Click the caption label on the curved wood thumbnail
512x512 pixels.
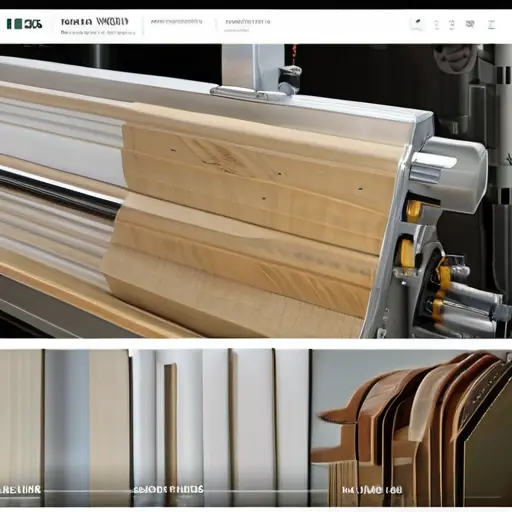click(x=372, y=490)
